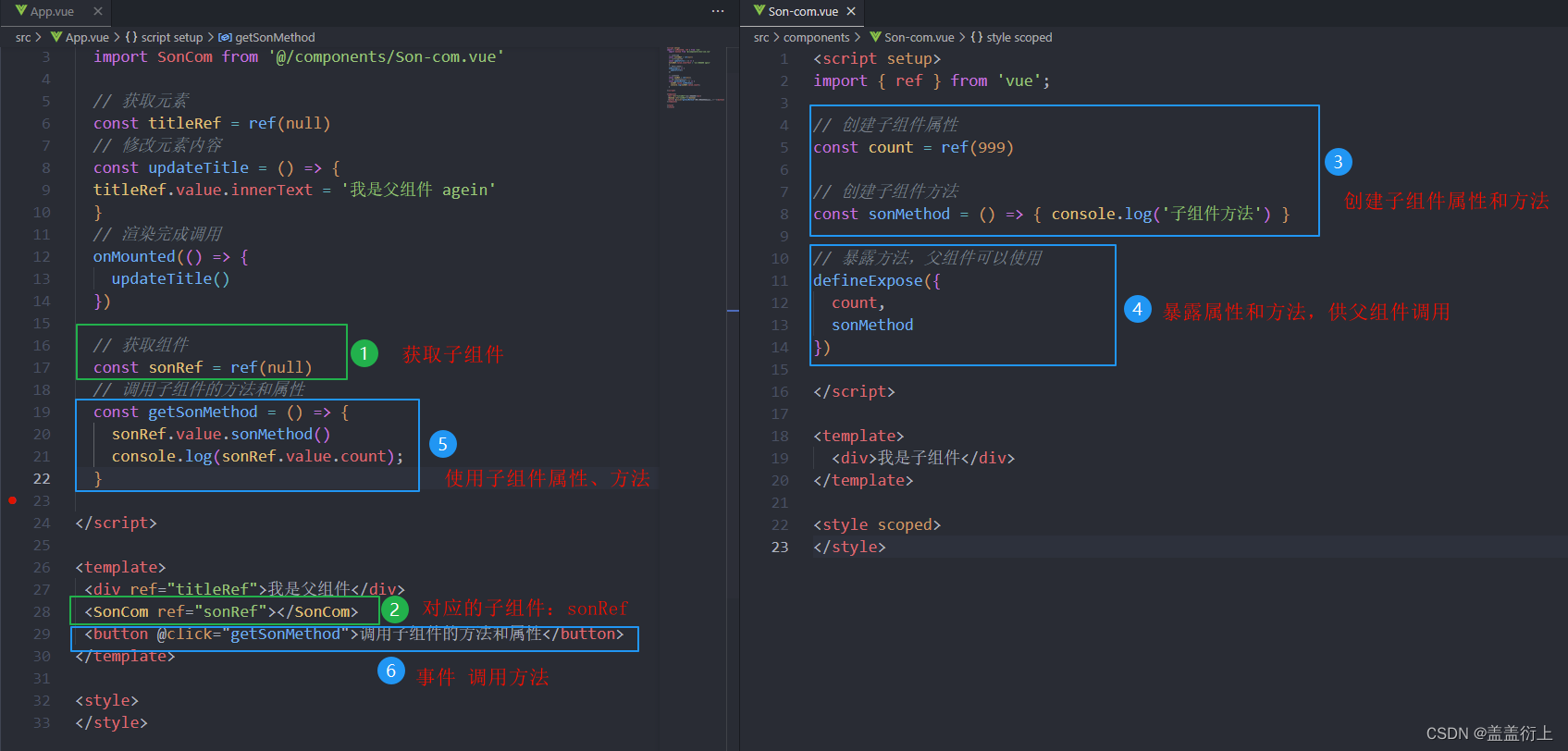The image size is (1568, 751).
Task: Click the Vue file icon in the Son-com.vue breadcrumb
Action: click(x=875, y=37)
